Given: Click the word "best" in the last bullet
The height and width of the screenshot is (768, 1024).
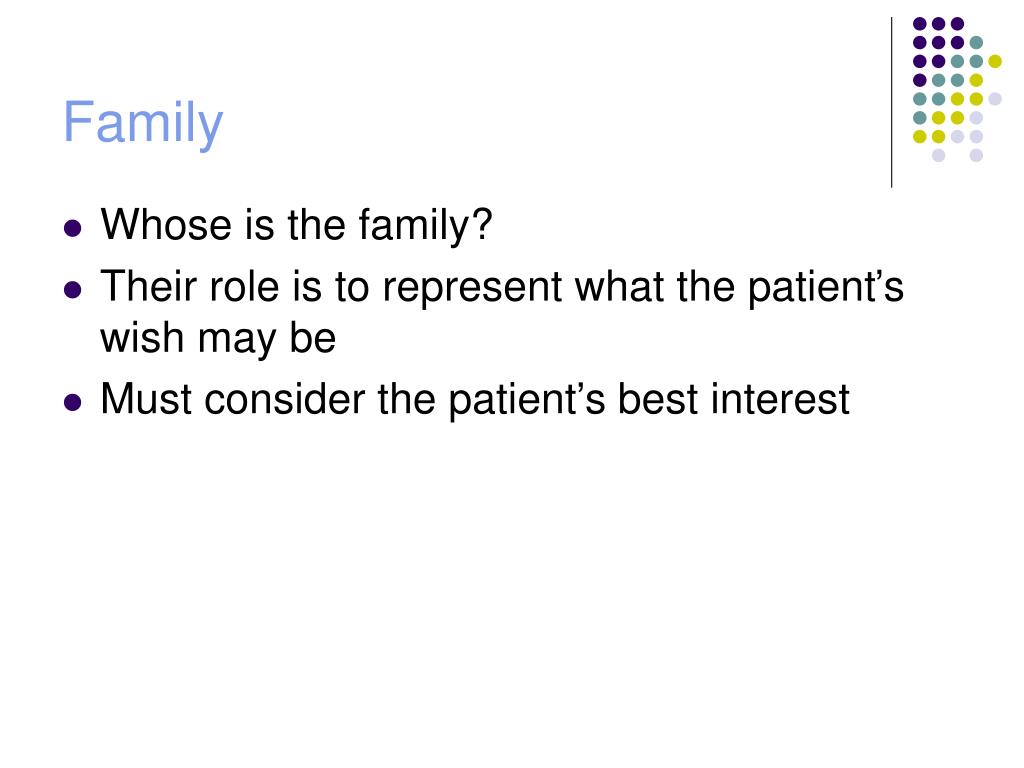Looking at the screenshot, I should coord(658,399).
